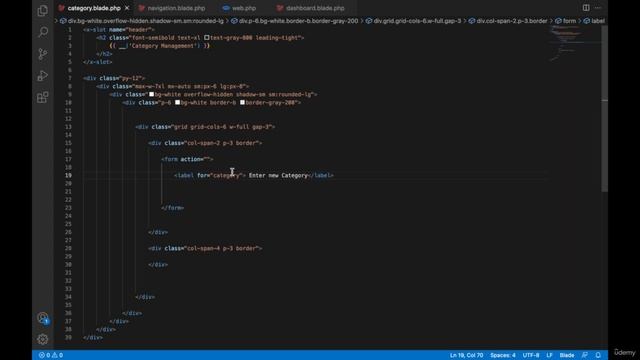Viewport: 640px width, 360px height.
Task: Open the Source Control view
Action: (42, 54)
